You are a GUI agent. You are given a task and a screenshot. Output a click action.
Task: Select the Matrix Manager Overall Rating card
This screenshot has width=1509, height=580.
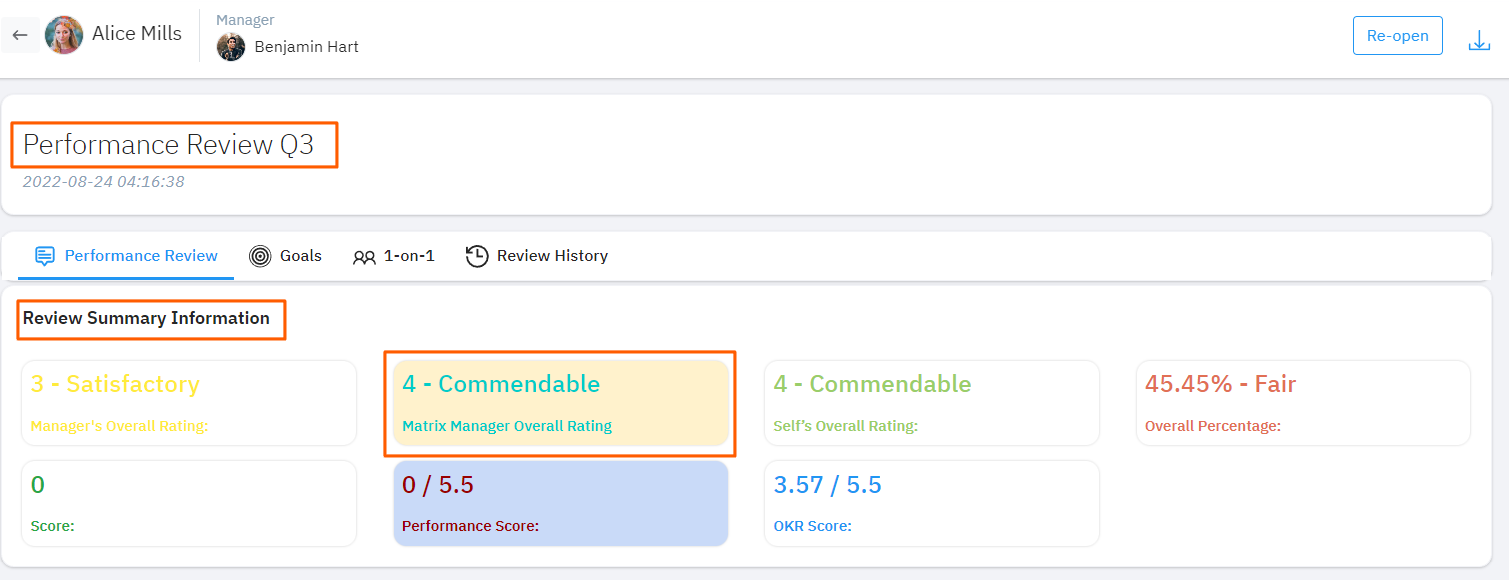tap(561, 403)
